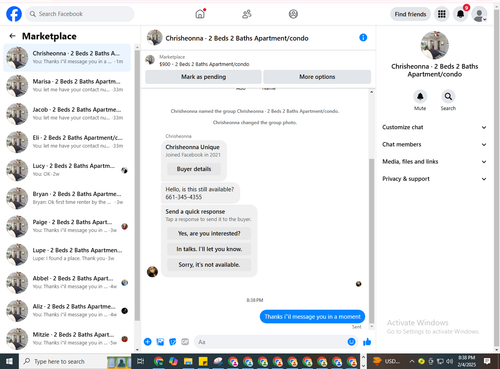Go back using the Marketplace arrow

click(12, 36)
